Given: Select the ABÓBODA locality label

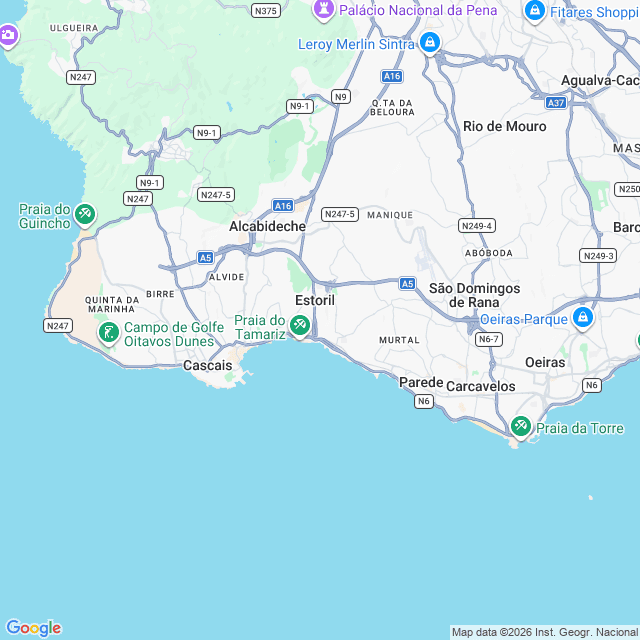Looking at the screenshot, I should [489, 253].
